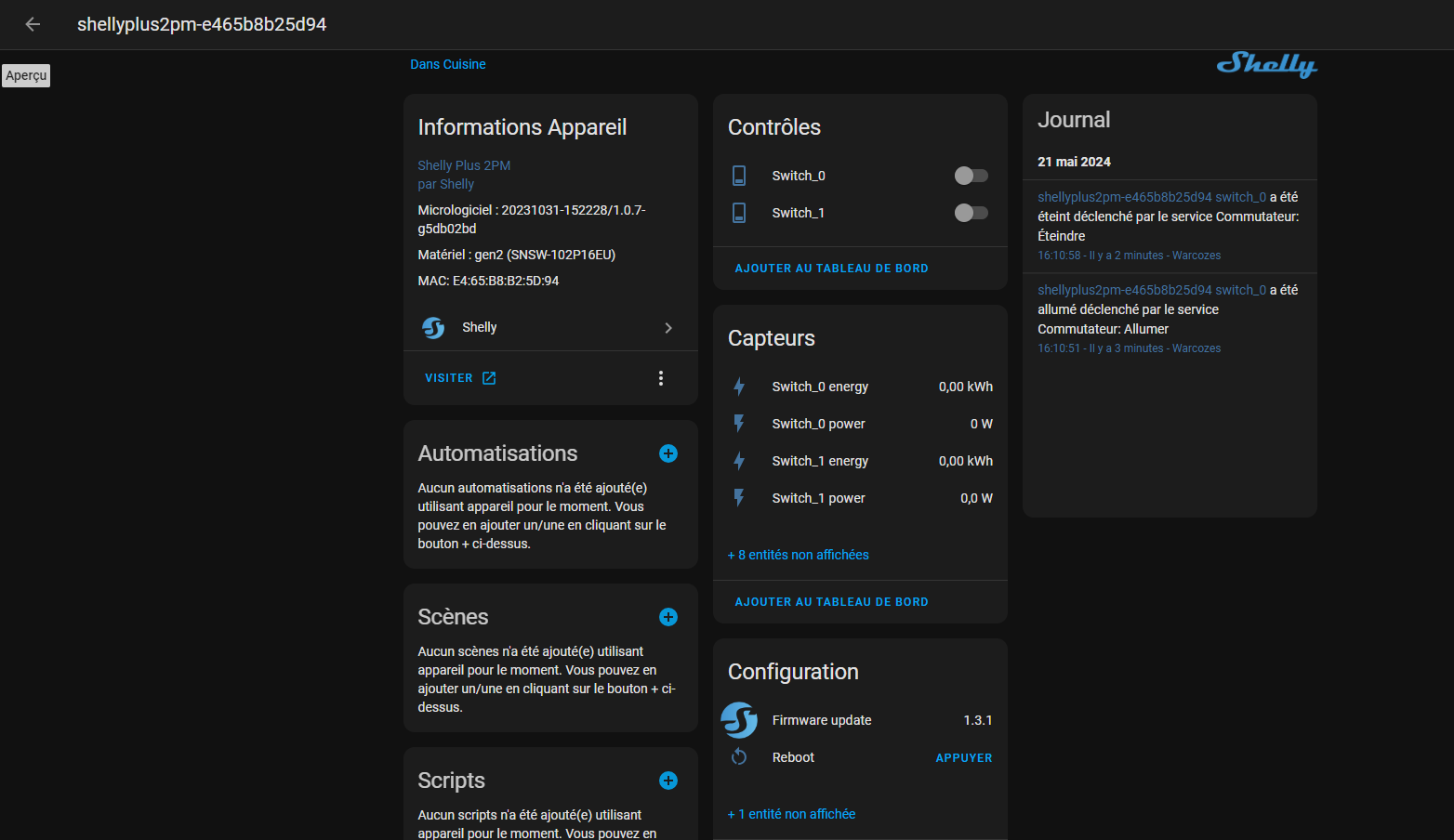Click the Switch_1 energy lightning icon
Image resolution: width=1454 pixels, height=840 pixels.
coord(739,461)
